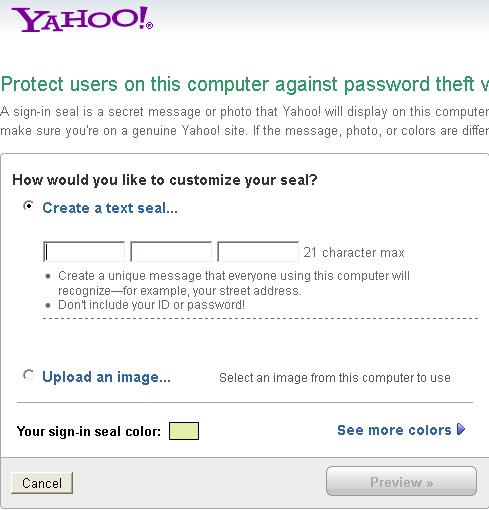Screen dimensions: 489x510
Task: Focus the first text seal input box
Action: tap(84, 252)
